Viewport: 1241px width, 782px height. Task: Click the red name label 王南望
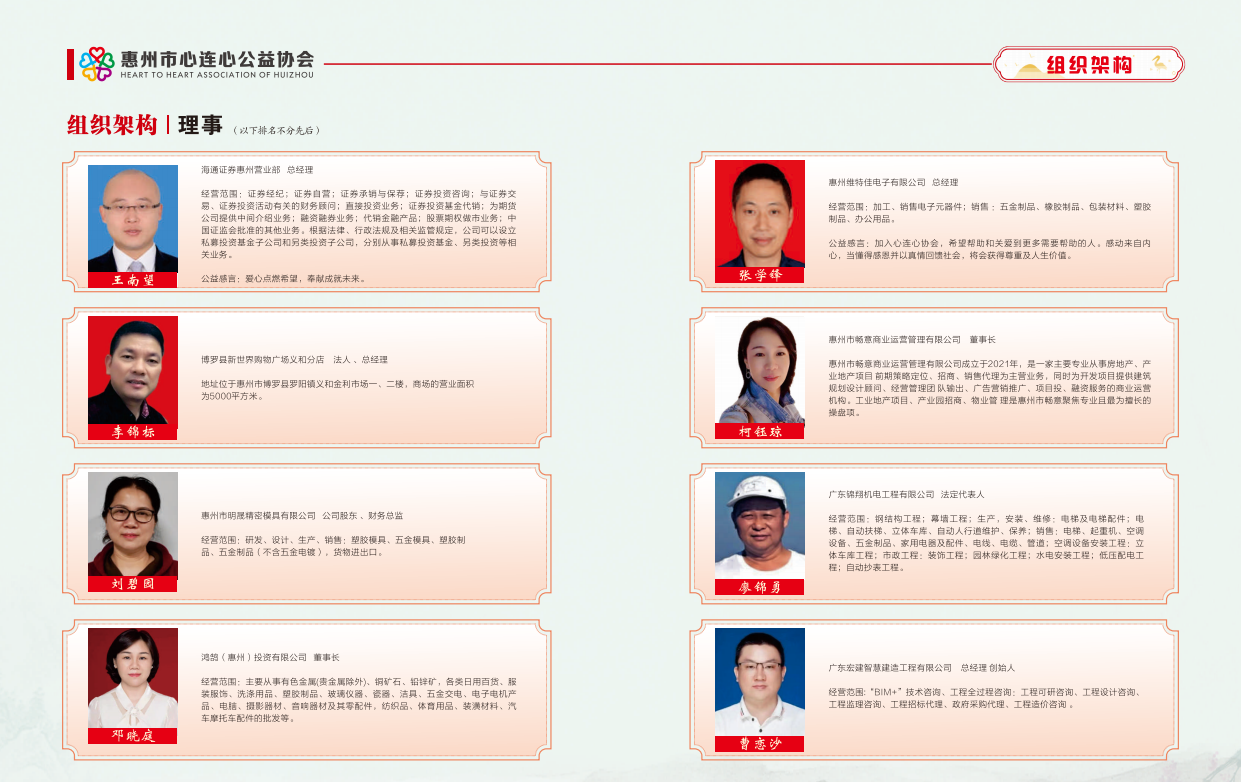point(133,280)
